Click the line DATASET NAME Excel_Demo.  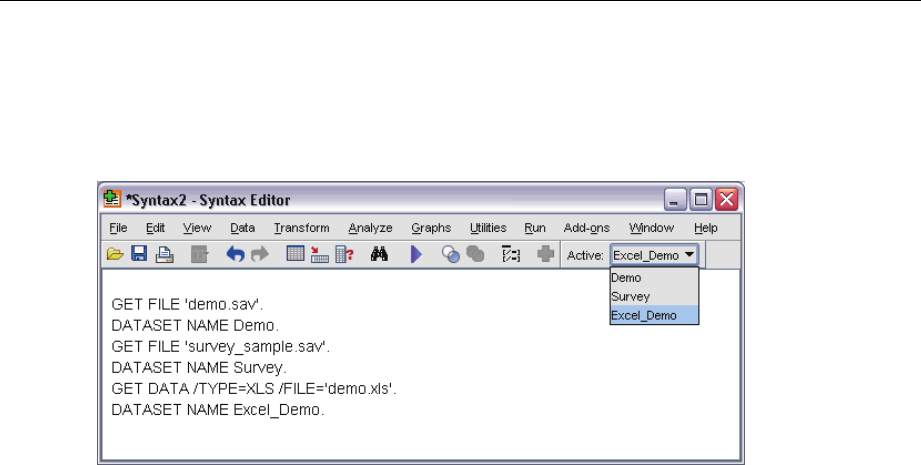218,410
